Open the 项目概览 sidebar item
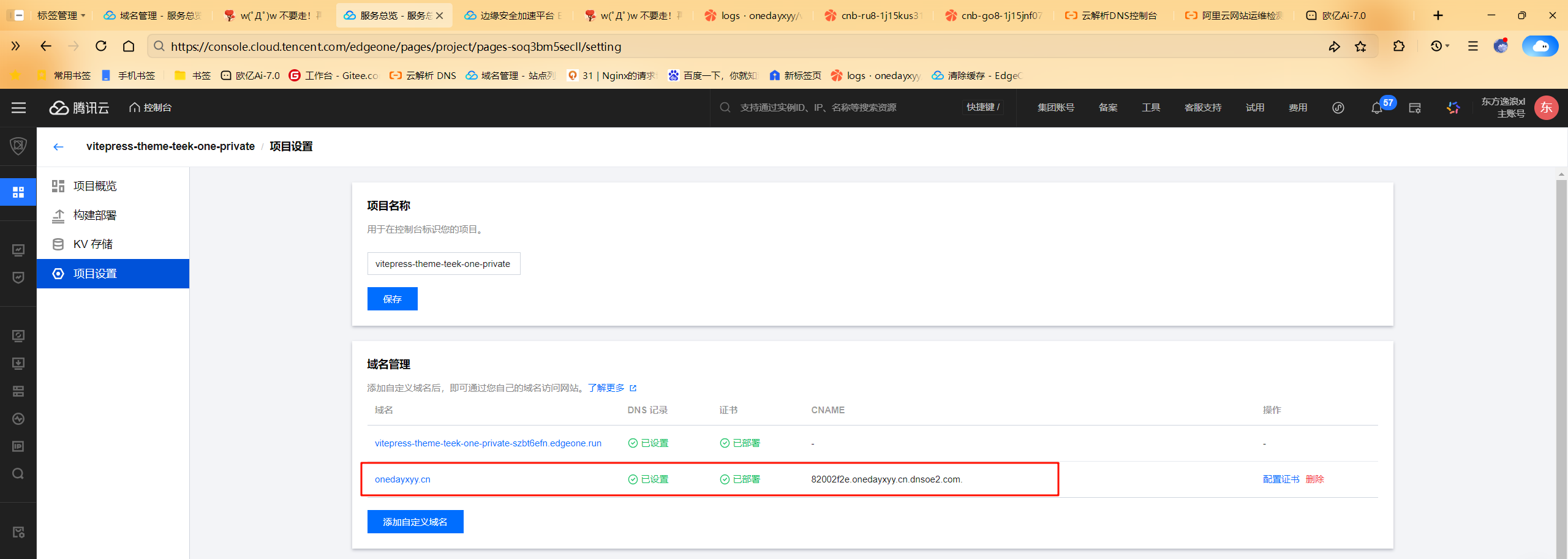The height and width of the screenshot is (559, 1568). (113, 186)
